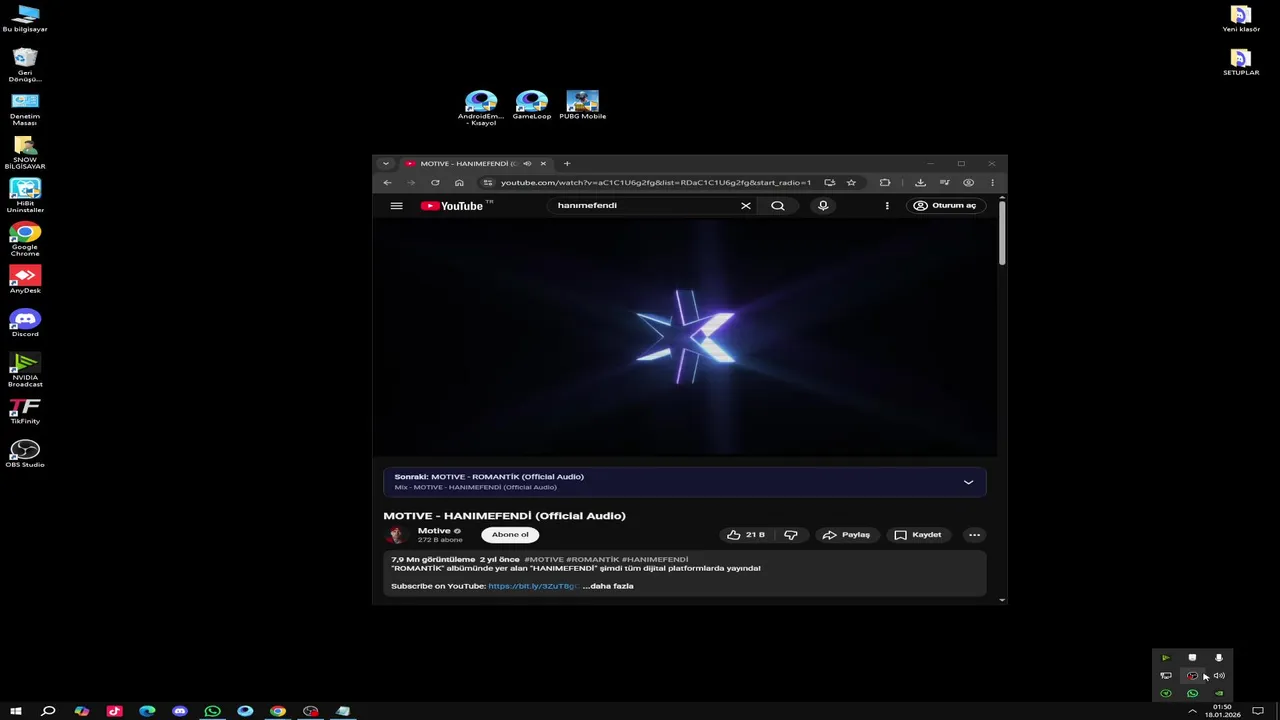This screenshot has height=720, width=1280.
Task: Select Discord desktop icon
Action: 25,323
